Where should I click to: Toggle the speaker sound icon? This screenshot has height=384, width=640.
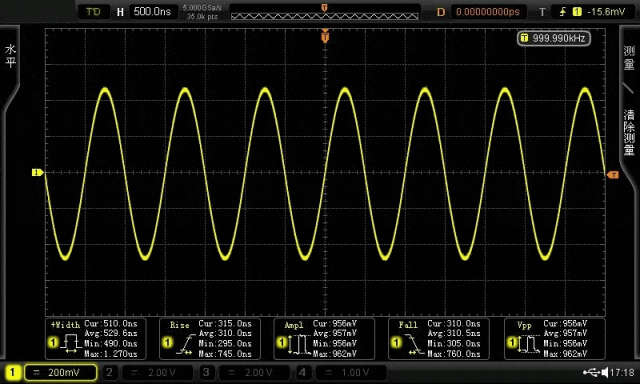(605, 372)
